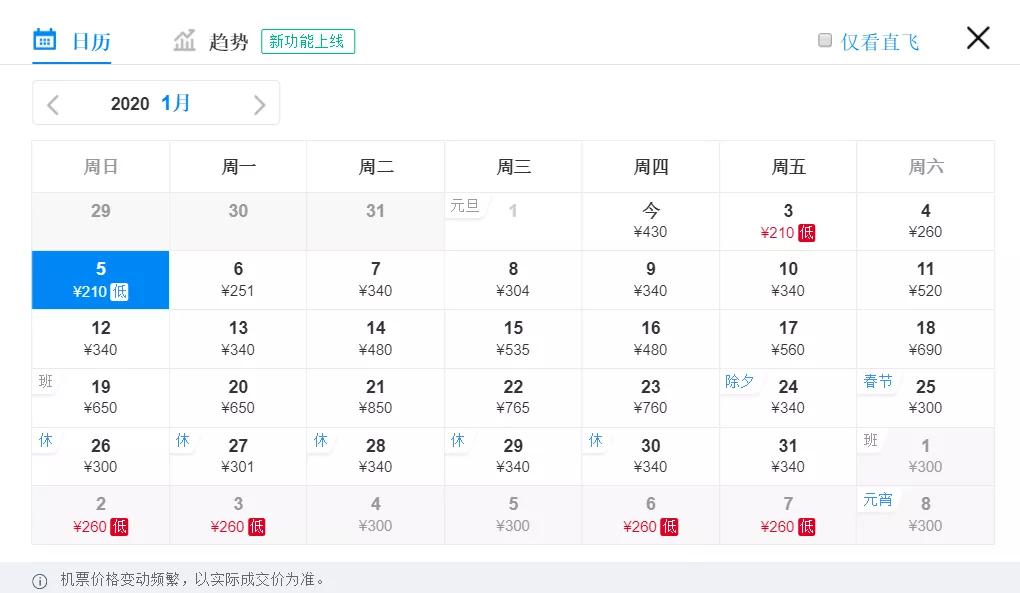
Task: Select January 5 priced ¥210
Action: 100,280
